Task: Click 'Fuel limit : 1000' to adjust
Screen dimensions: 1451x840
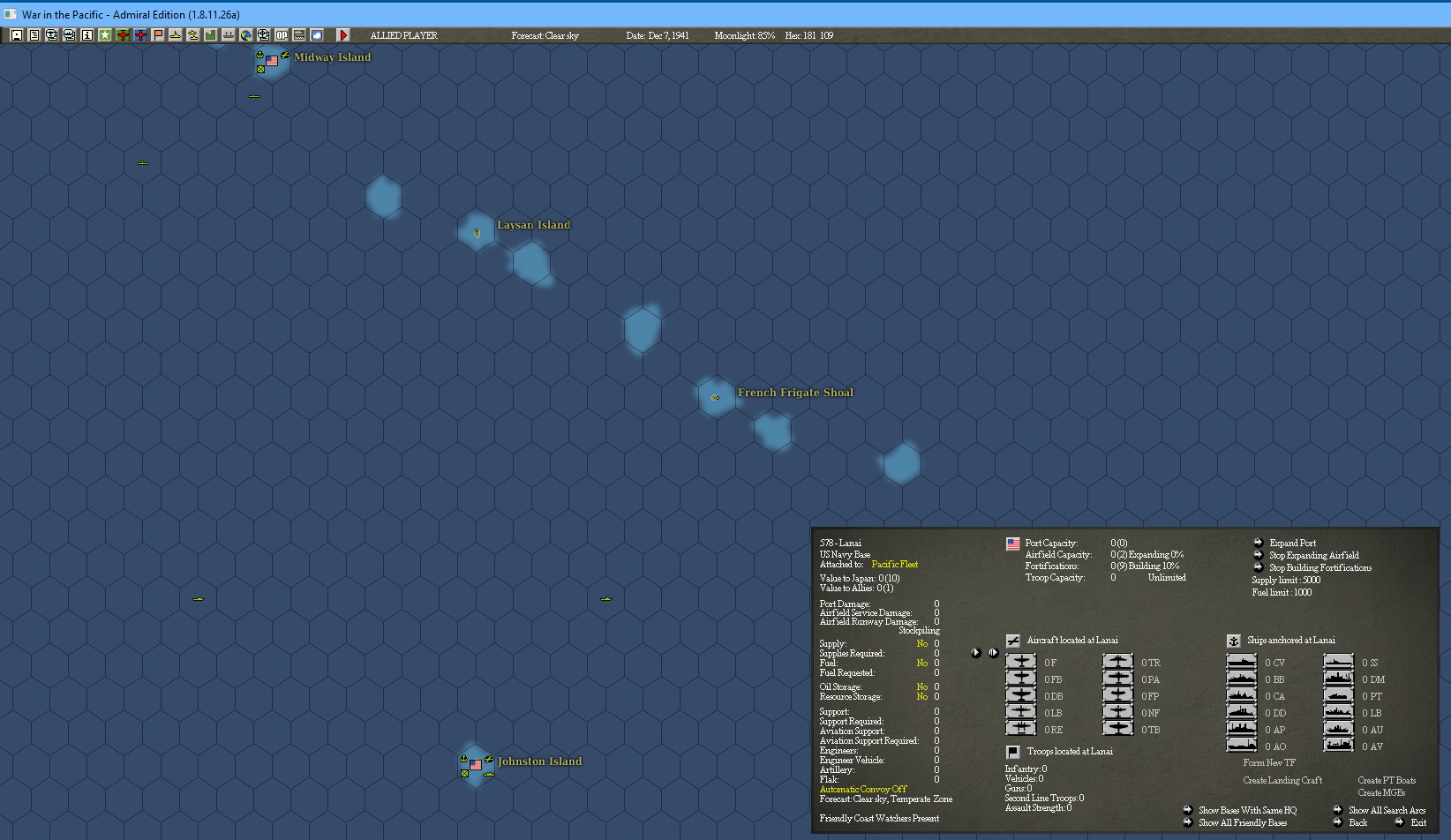Action: (x=1282, y=592)
